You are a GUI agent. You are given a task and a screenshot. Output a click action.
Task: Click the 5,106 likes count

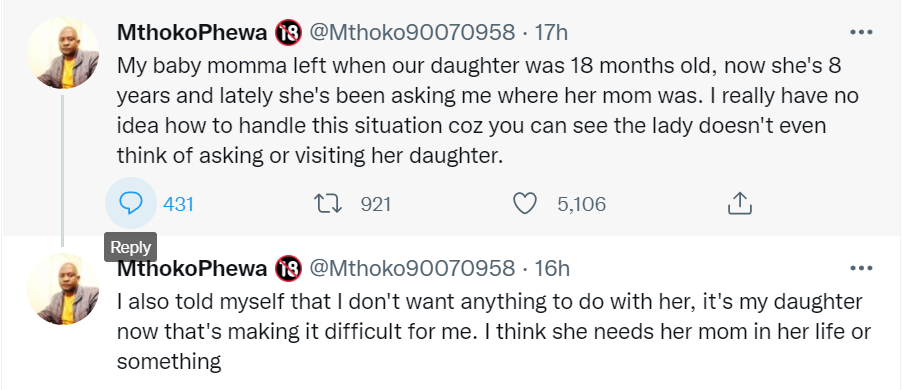coord(582,204)
